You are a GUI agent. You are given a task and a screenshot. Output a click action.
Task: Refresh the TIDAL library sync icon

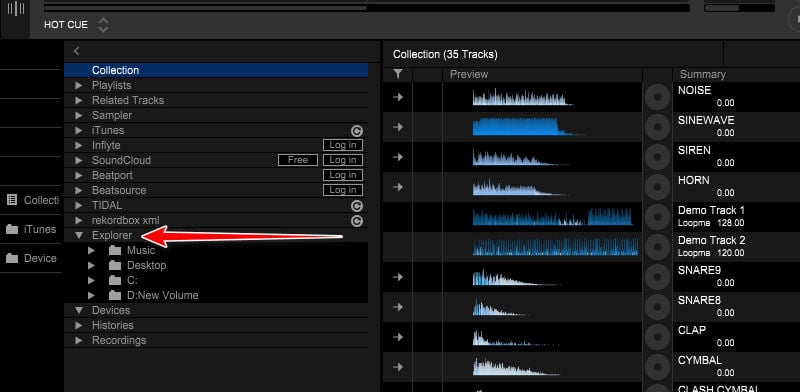pos(357,206)
